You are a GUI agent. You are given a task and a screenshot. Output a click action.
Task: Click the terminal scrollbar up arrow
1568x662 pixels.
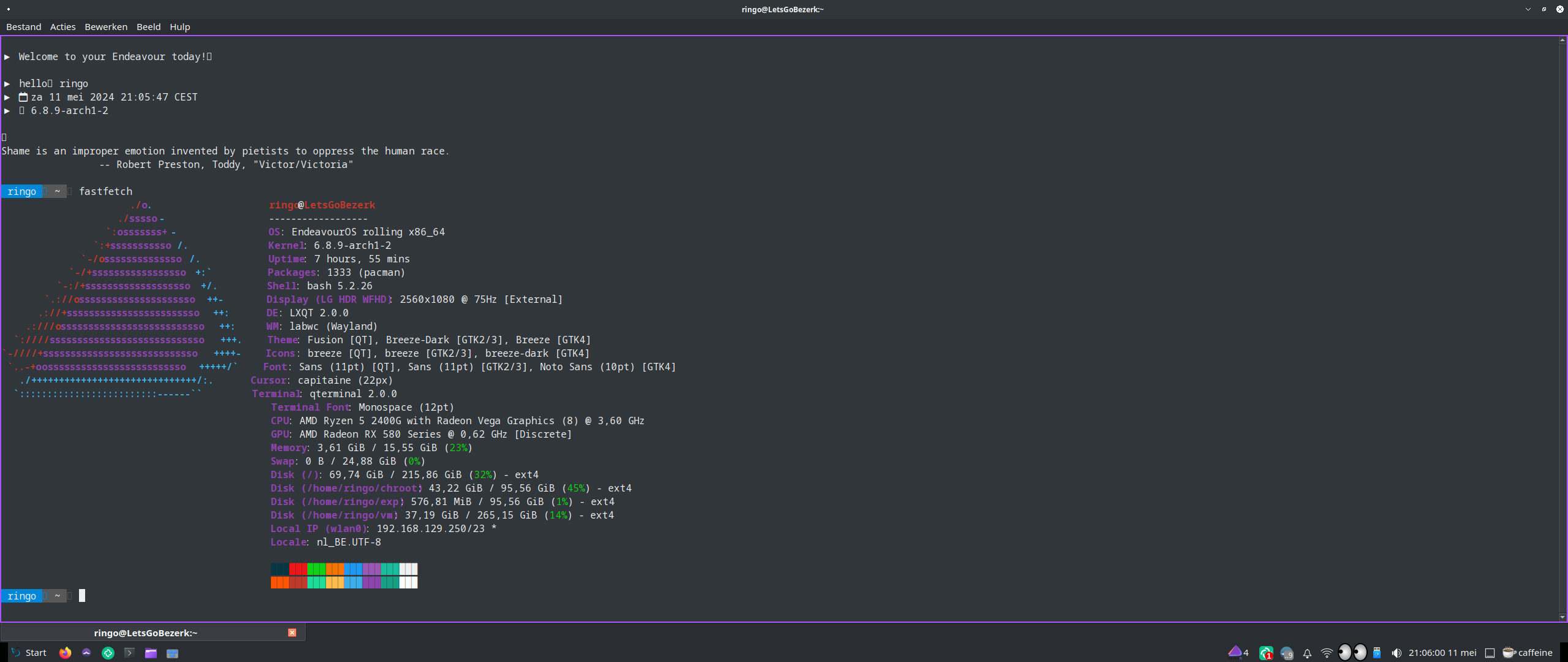(x=1562, y=40)
